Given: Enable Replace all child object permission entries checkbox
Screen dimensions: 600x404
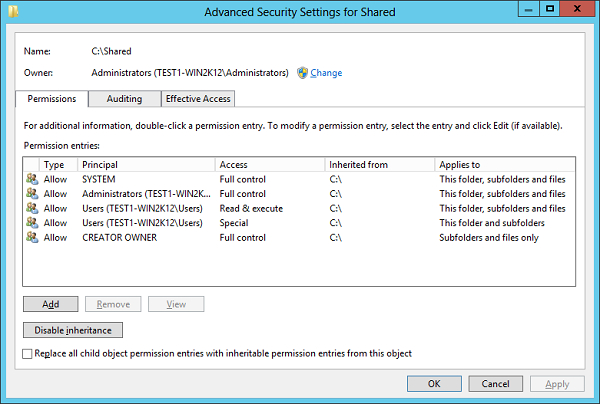Looking at the screenshot, I should point(27,354).
